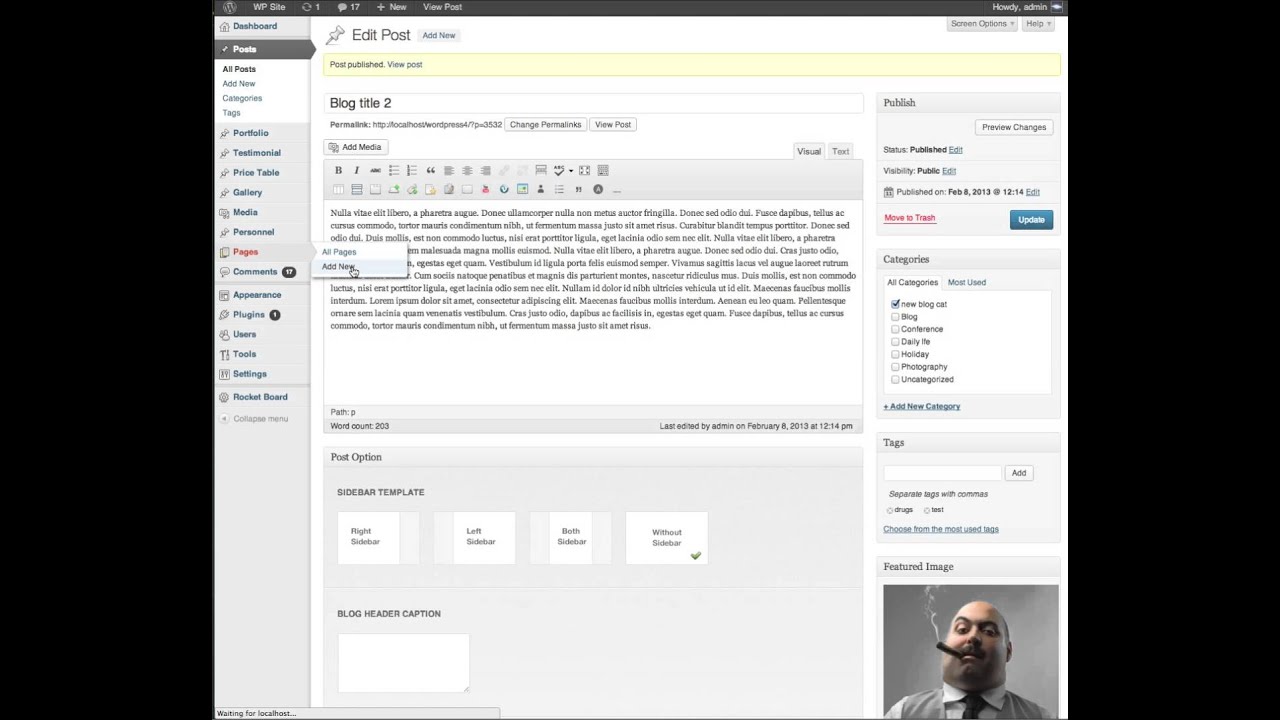The height and width of the screenshot is (720, 1280).
Task: Insert column shortcode via first second-row icon
Action: coord(338,189)
